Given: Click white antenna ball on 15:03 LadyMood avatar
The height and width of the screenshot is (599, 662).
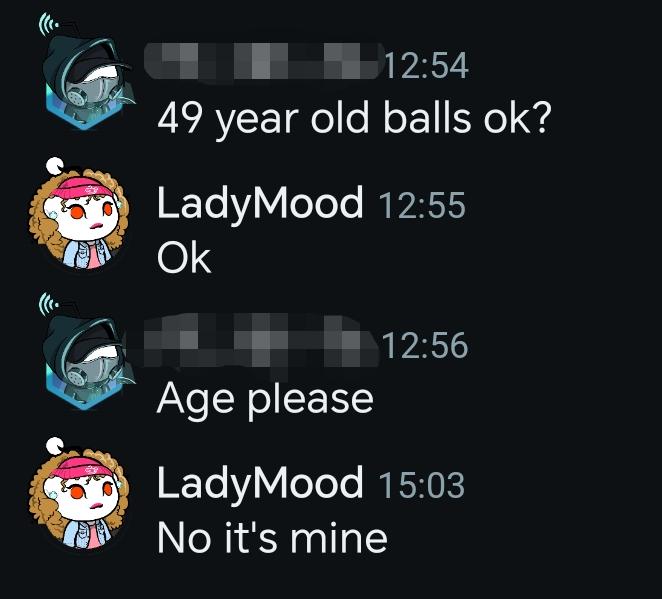Looking at the screenshot, I should point(54,446).
